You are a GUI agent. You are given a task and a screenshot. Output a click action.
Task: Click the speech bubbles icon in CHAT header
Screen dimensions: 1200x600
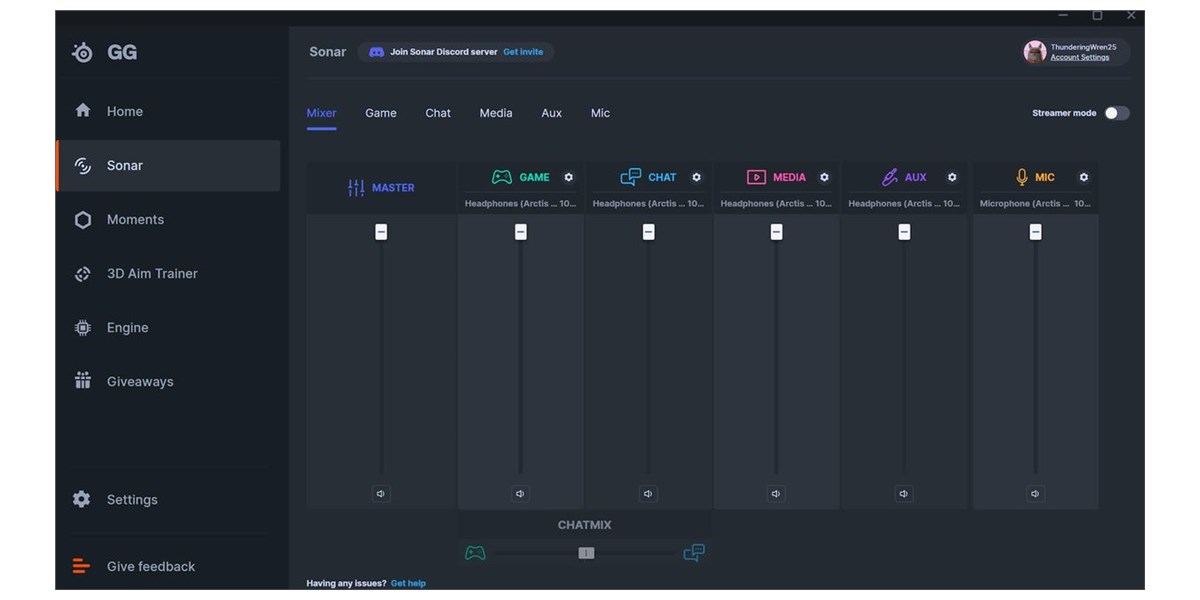pyautogui.click(x=630, y=177)
